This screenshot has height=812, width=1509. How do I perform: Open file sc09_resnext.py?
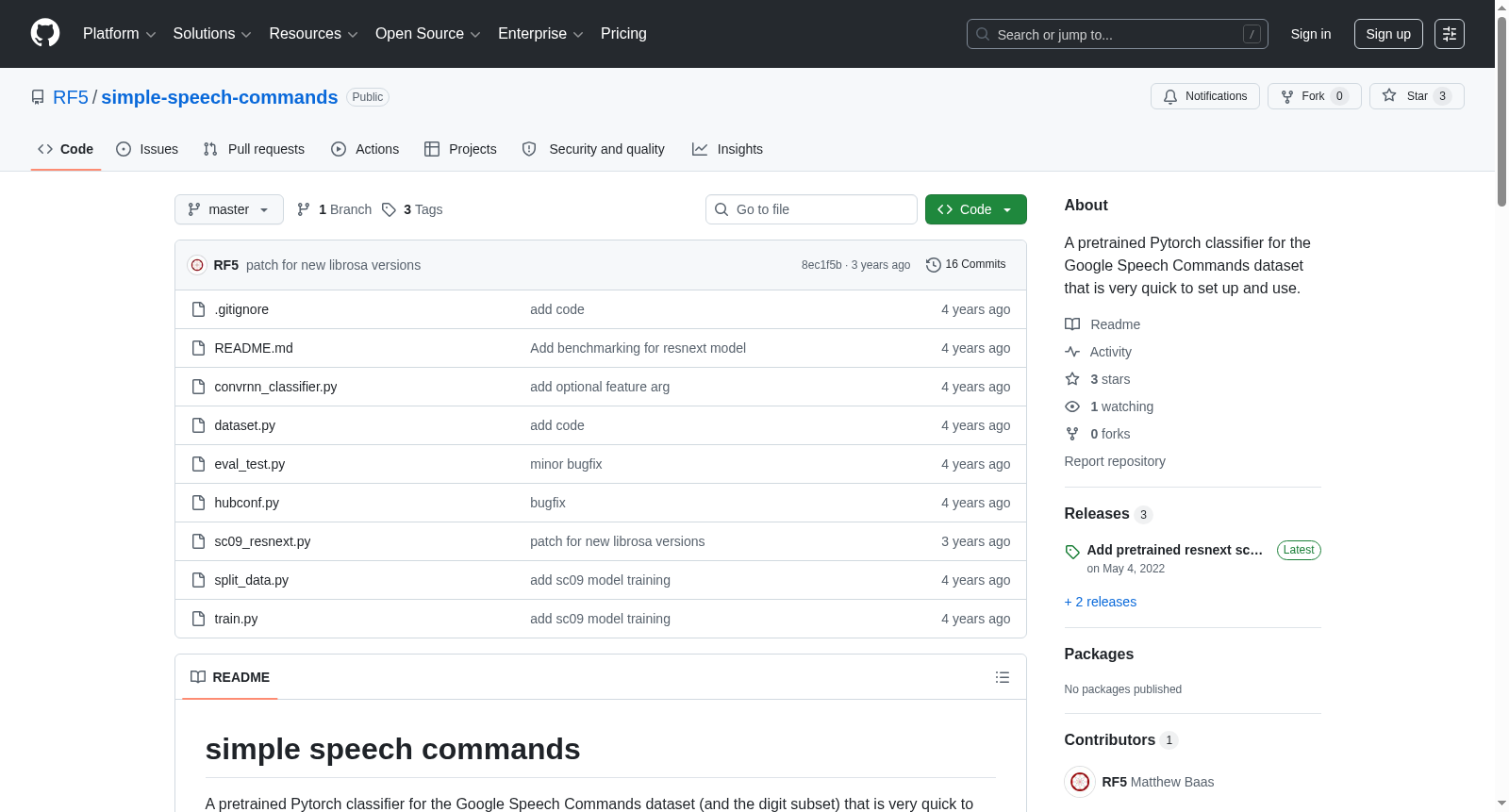[x=262, y=541]
